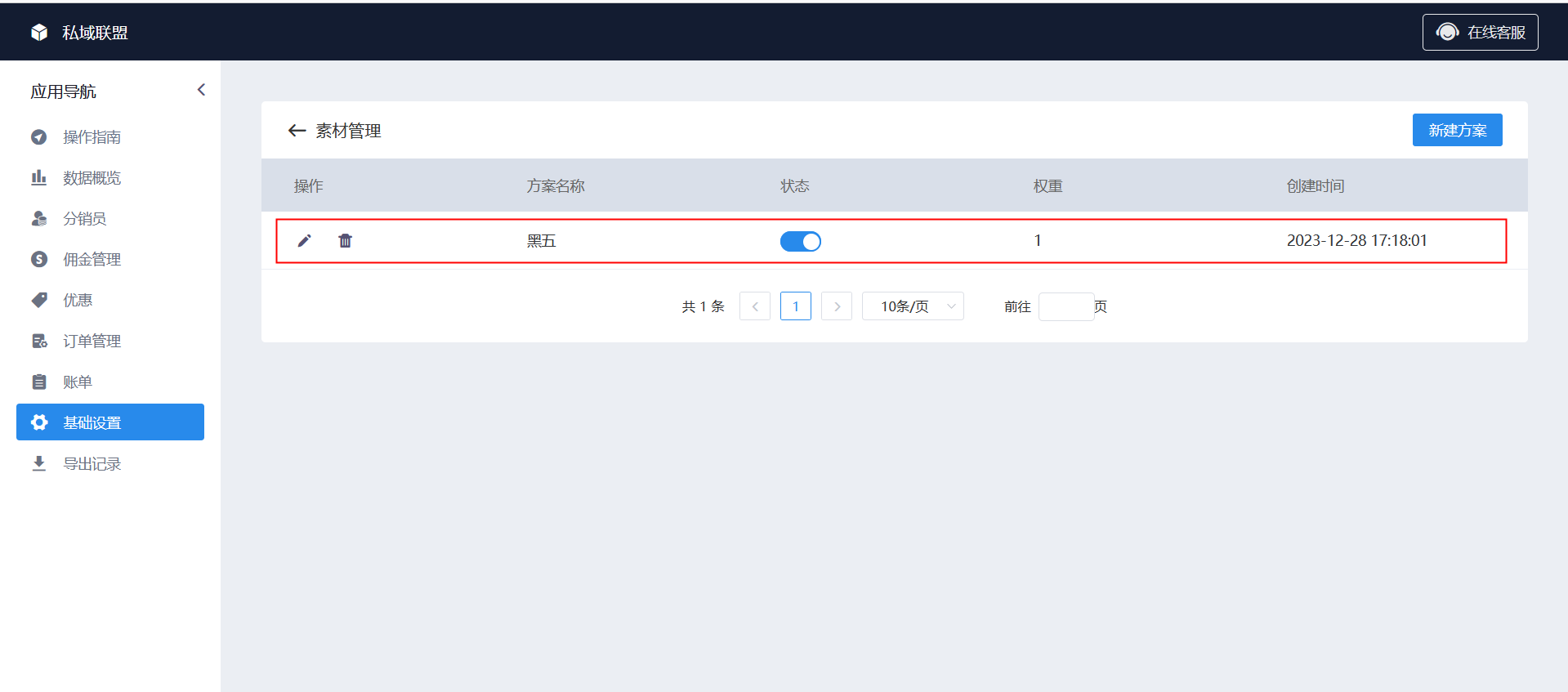Go back using 素材管理 arrow
1568x692 pixels.
coord(297,131)
